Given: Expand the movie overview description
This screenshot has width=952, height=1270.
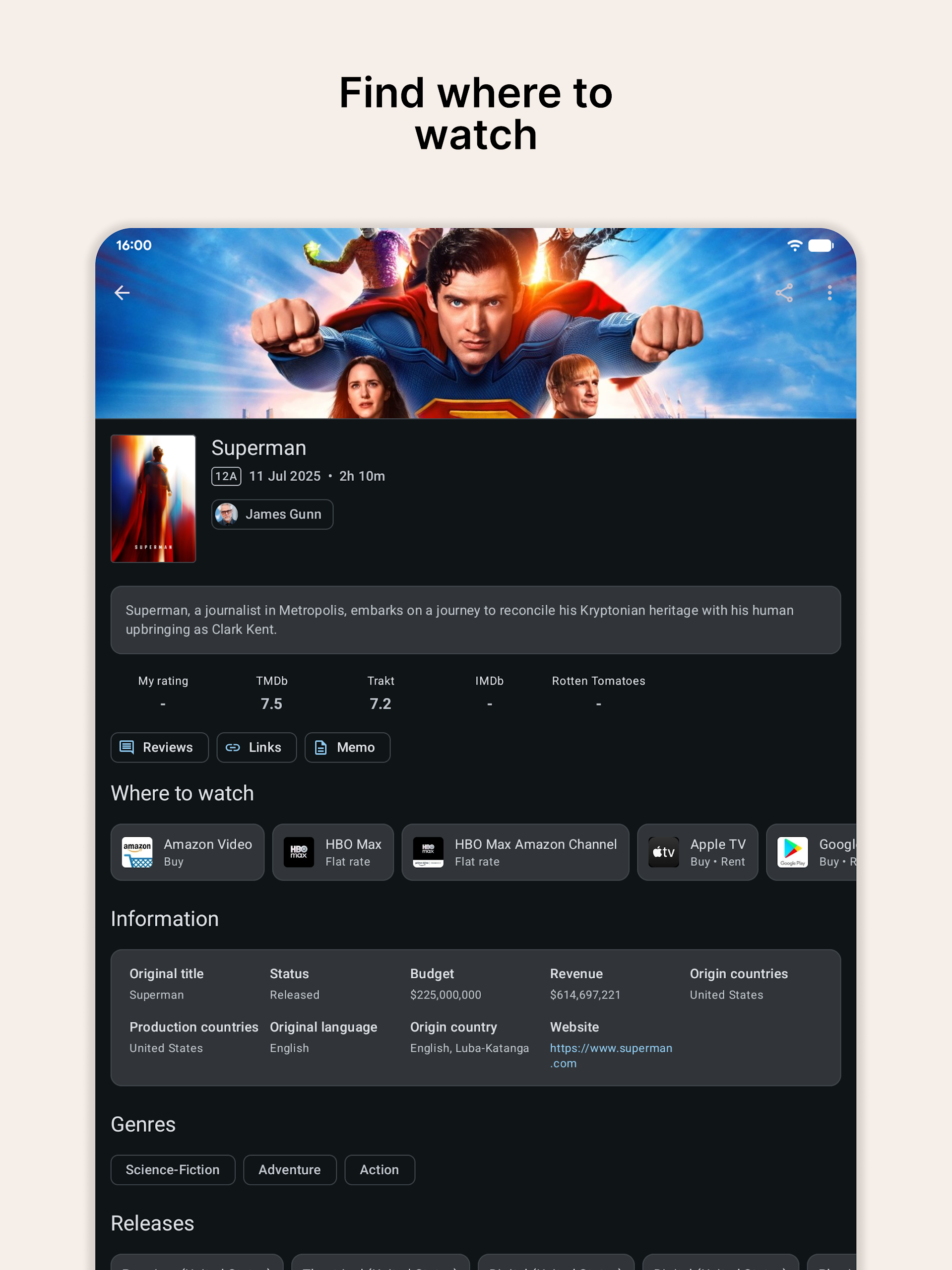Looking at the screenshot, I should point(475,620).
